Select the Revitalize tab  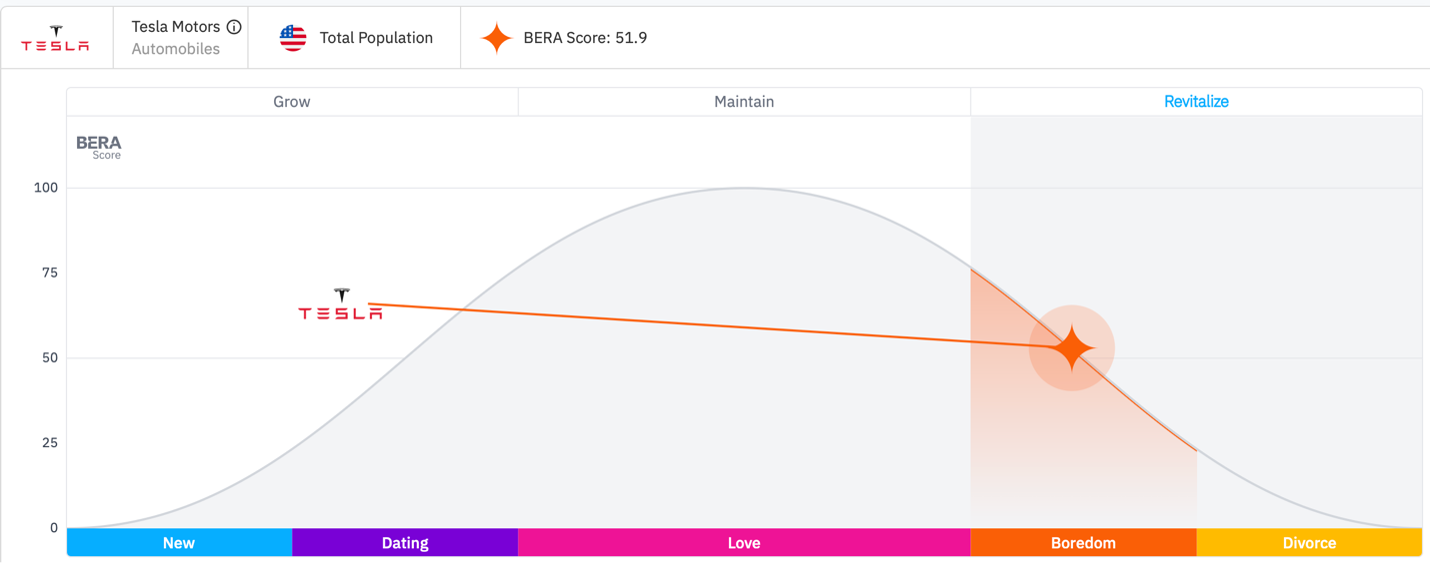coord(1196,101)
